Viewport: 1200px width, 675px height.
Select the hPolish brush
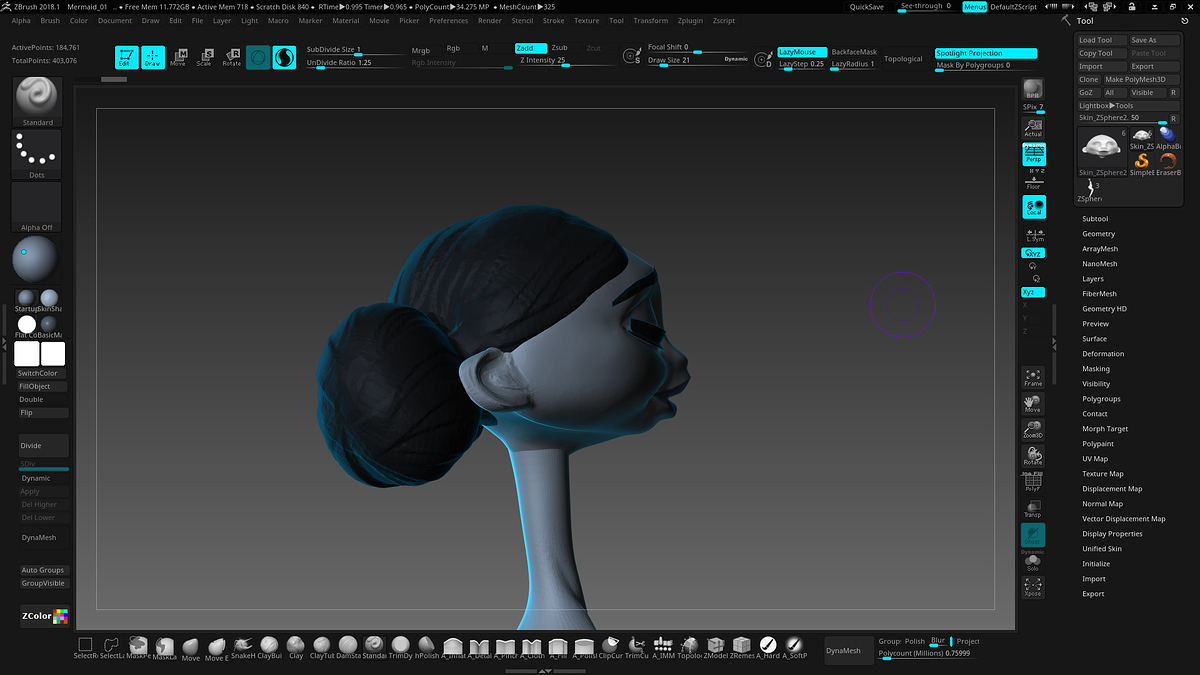coord(427,648)
